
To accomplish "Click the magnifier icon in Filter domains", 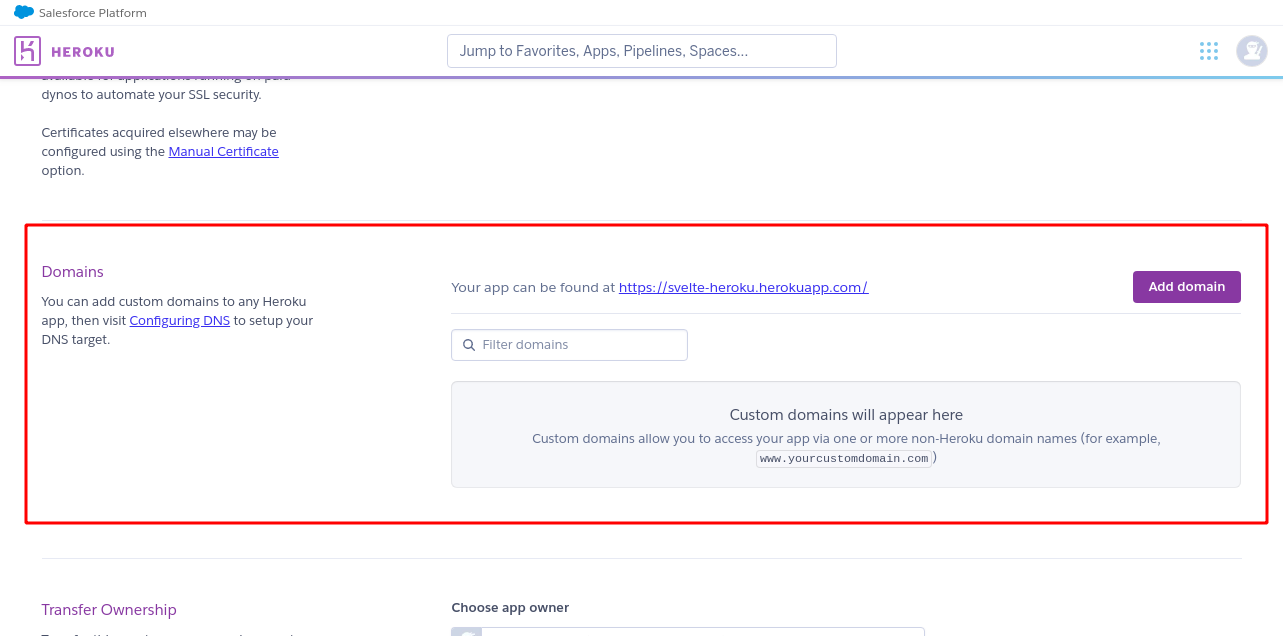I will (469, 345).
